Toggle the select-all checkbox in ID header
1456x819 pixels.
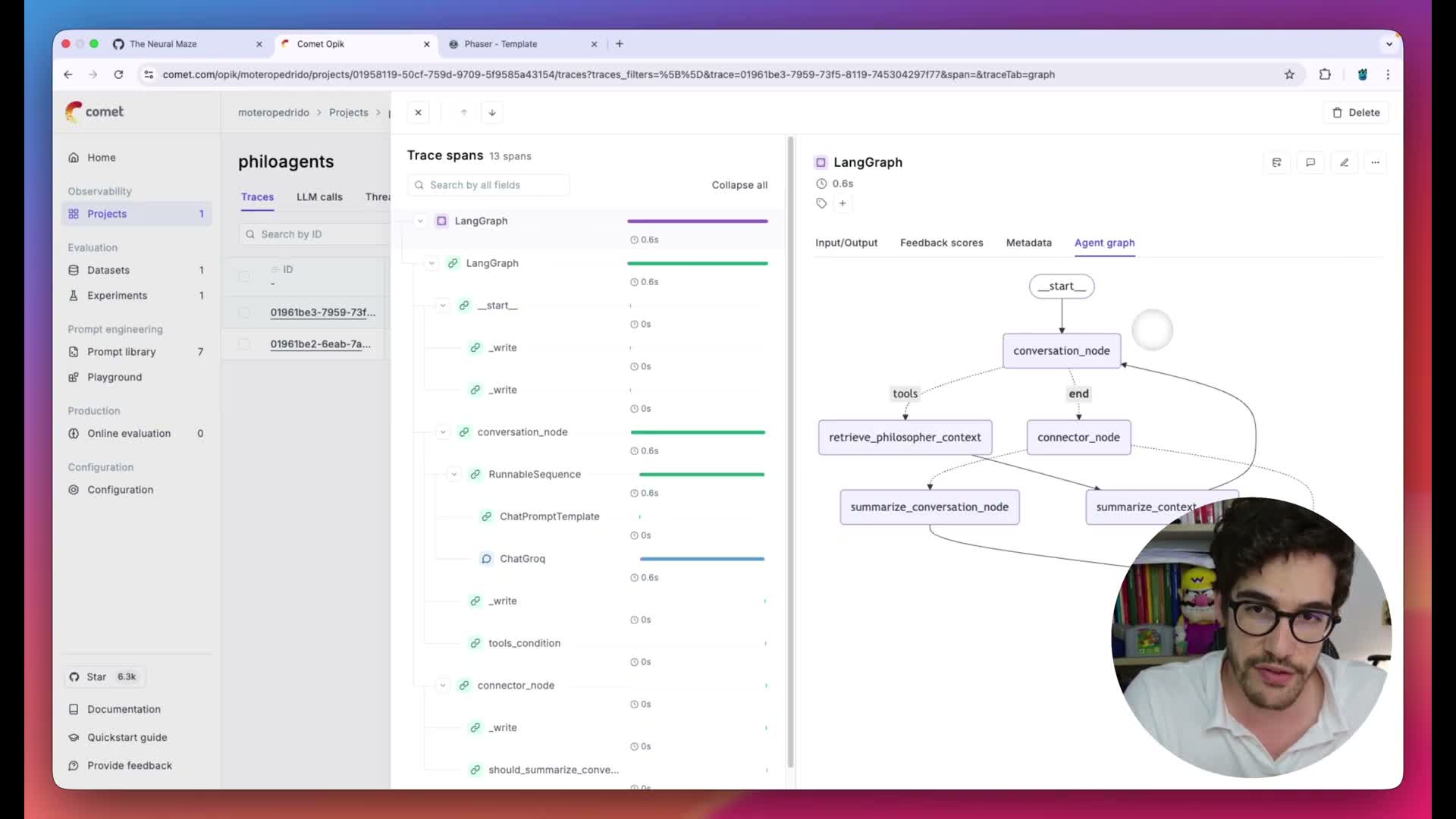[244, 276]
